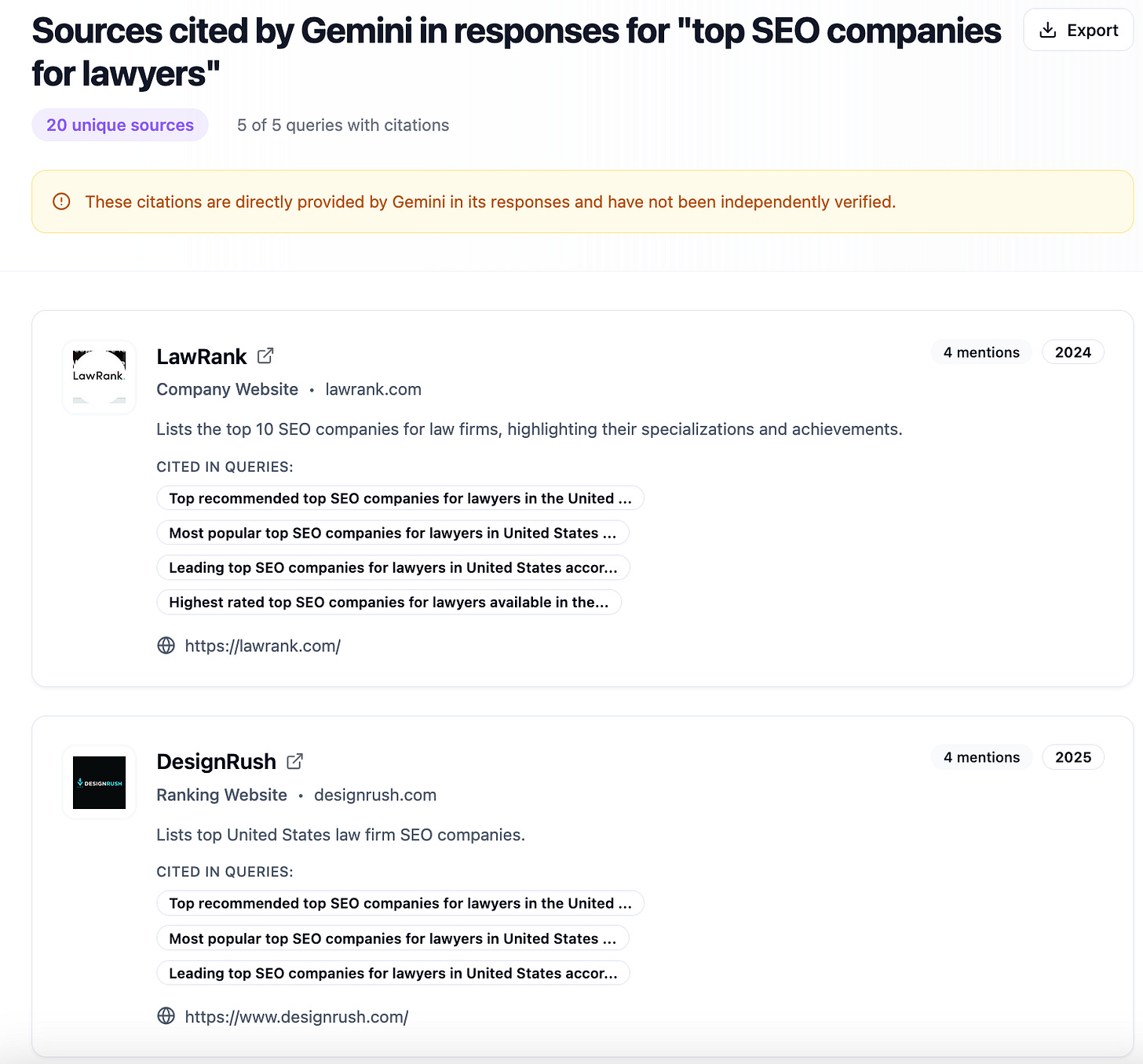Viewport: 1143px width, 1064px height.
Task: Click the 'Ranking Website' label
Action: tap(222, 795)
